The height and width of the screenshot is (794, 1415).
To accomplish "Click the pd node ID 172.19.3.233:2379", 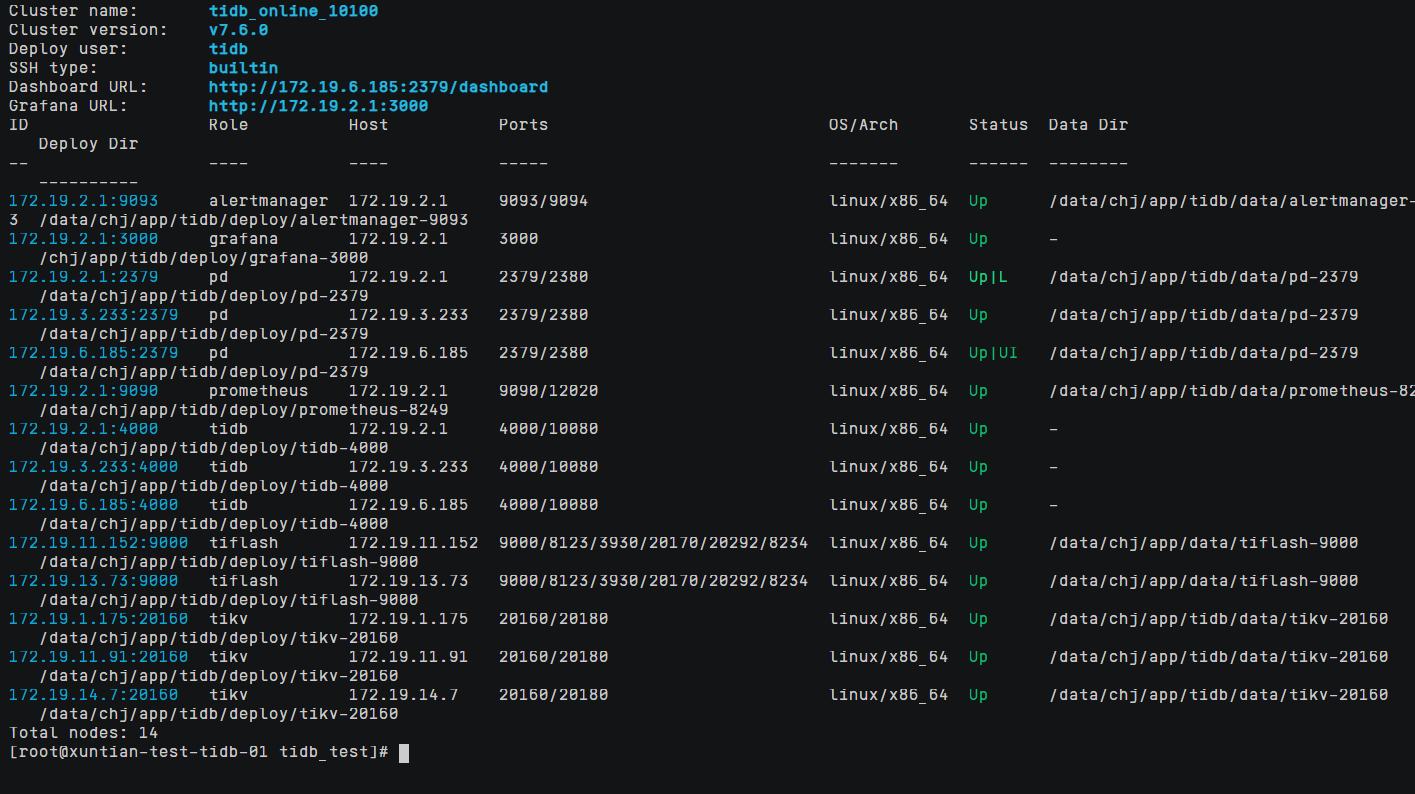I will tap(93, 315).
